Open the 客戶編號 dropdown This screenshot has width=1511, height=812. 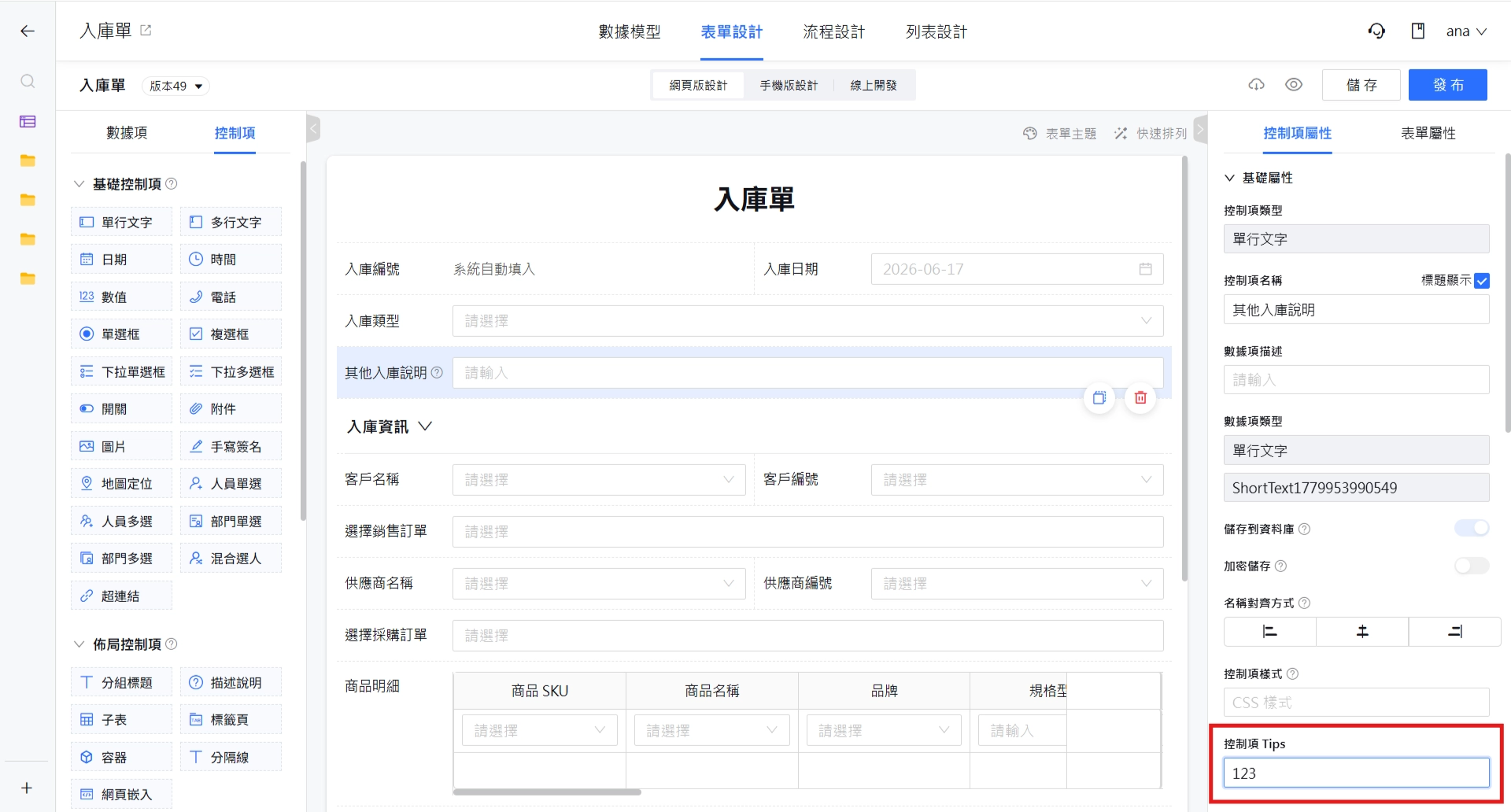click(x=1017, y=479)
